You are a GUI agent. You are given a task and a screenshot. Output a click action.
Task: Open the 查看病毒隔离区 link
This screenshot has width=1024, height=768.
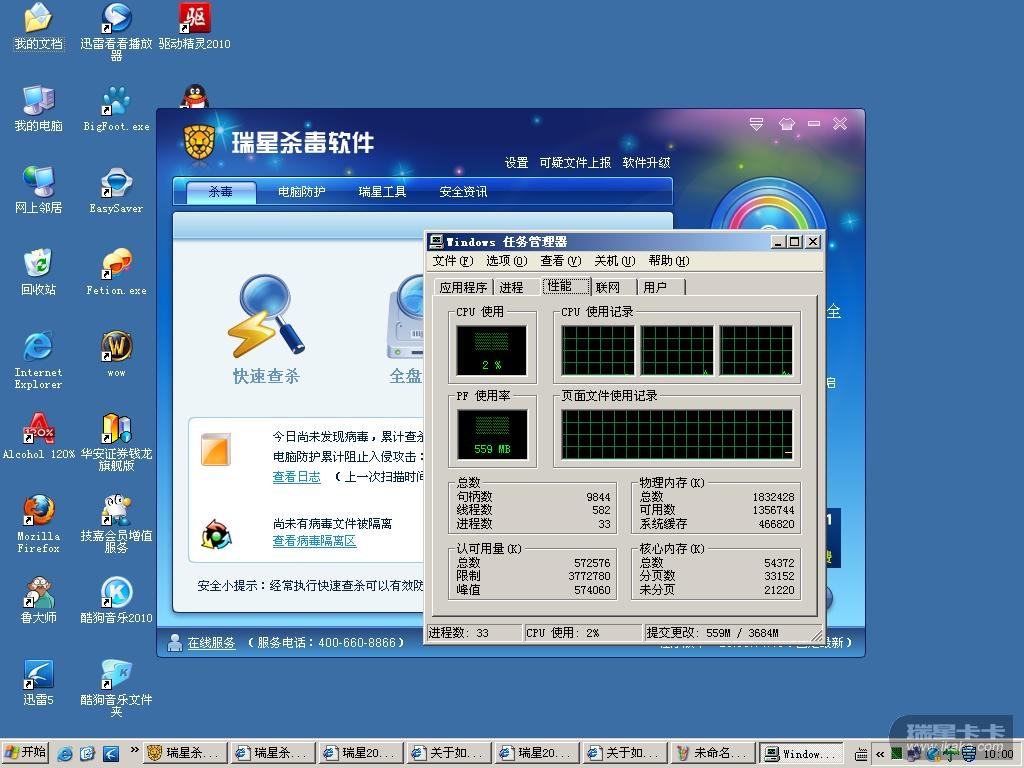[314, 541]
